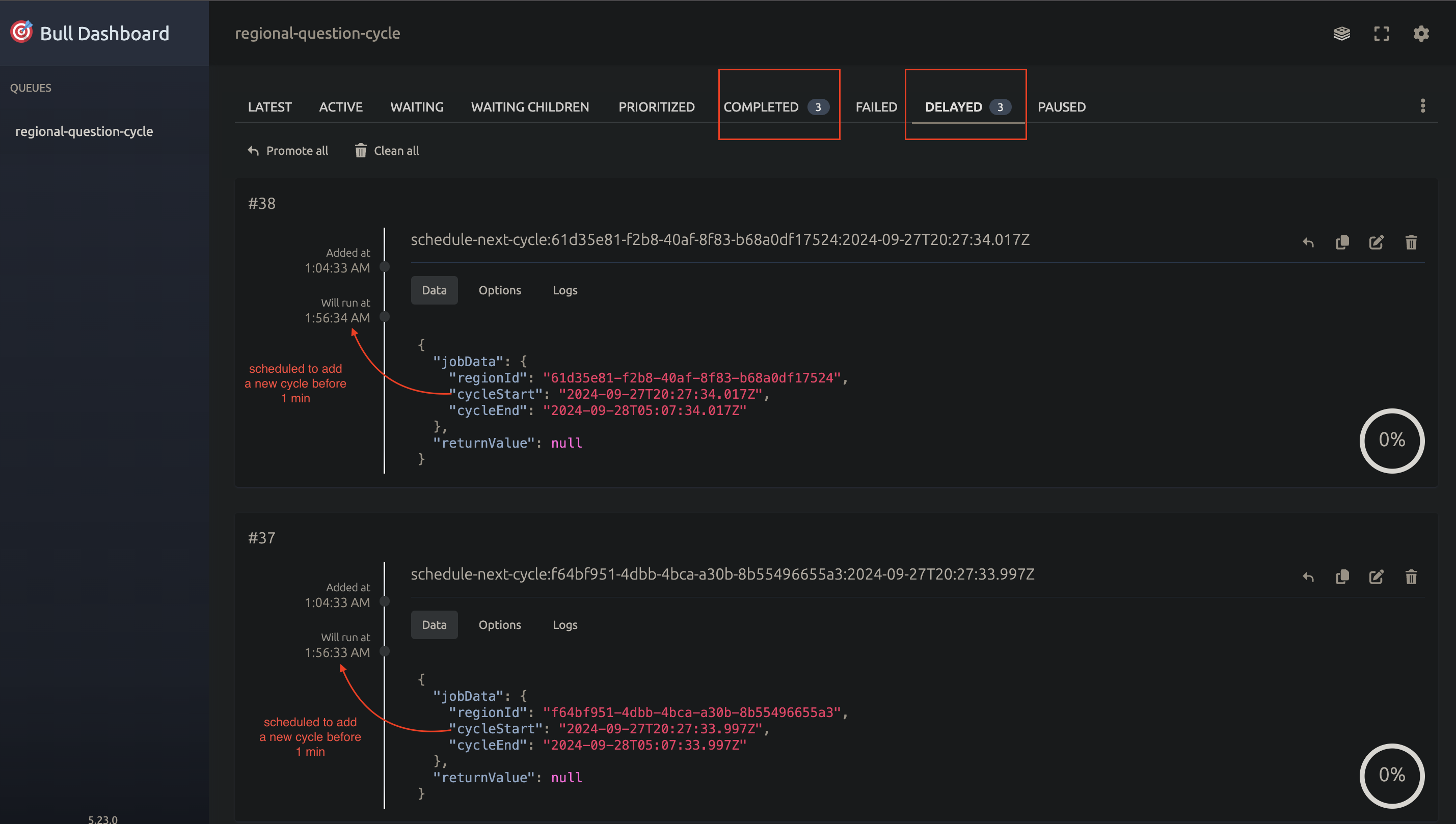This screenshot has height=824, width=1456.
Task: Duplicate job #38 with copy icon
Action: 1342,242
